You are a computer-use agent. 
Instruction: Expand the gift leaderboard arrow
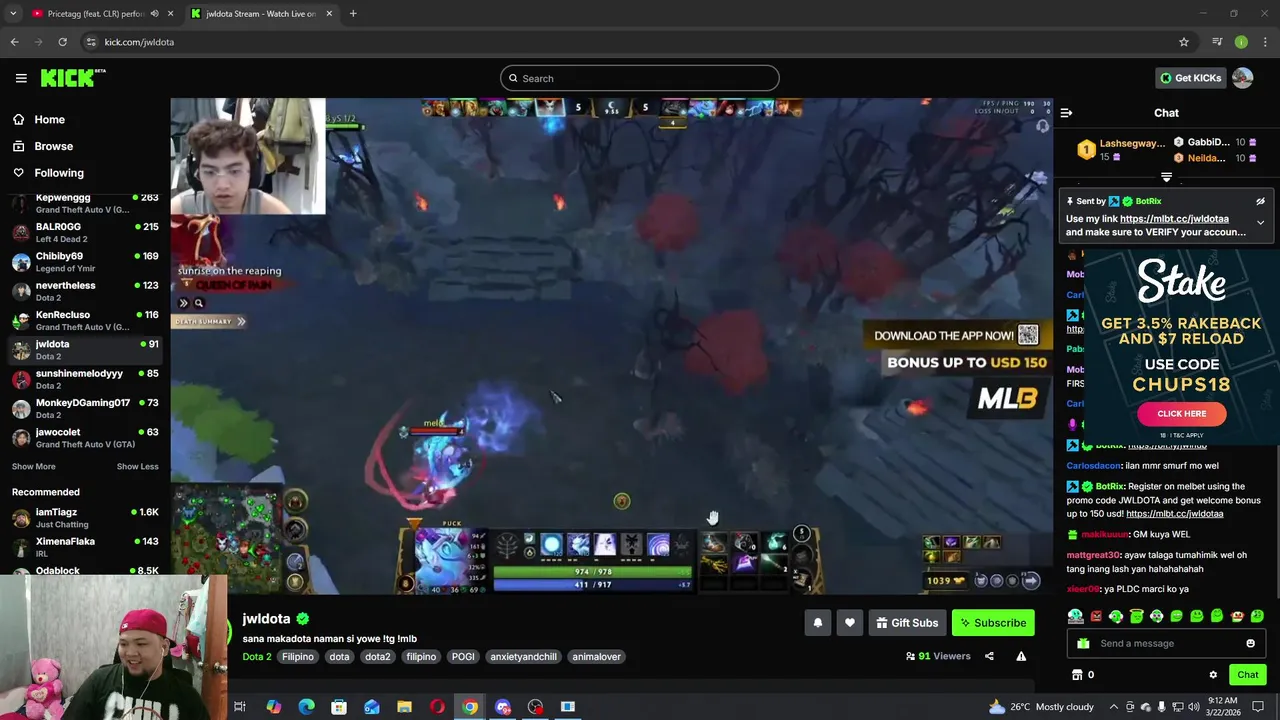(x=1166, y=177)
